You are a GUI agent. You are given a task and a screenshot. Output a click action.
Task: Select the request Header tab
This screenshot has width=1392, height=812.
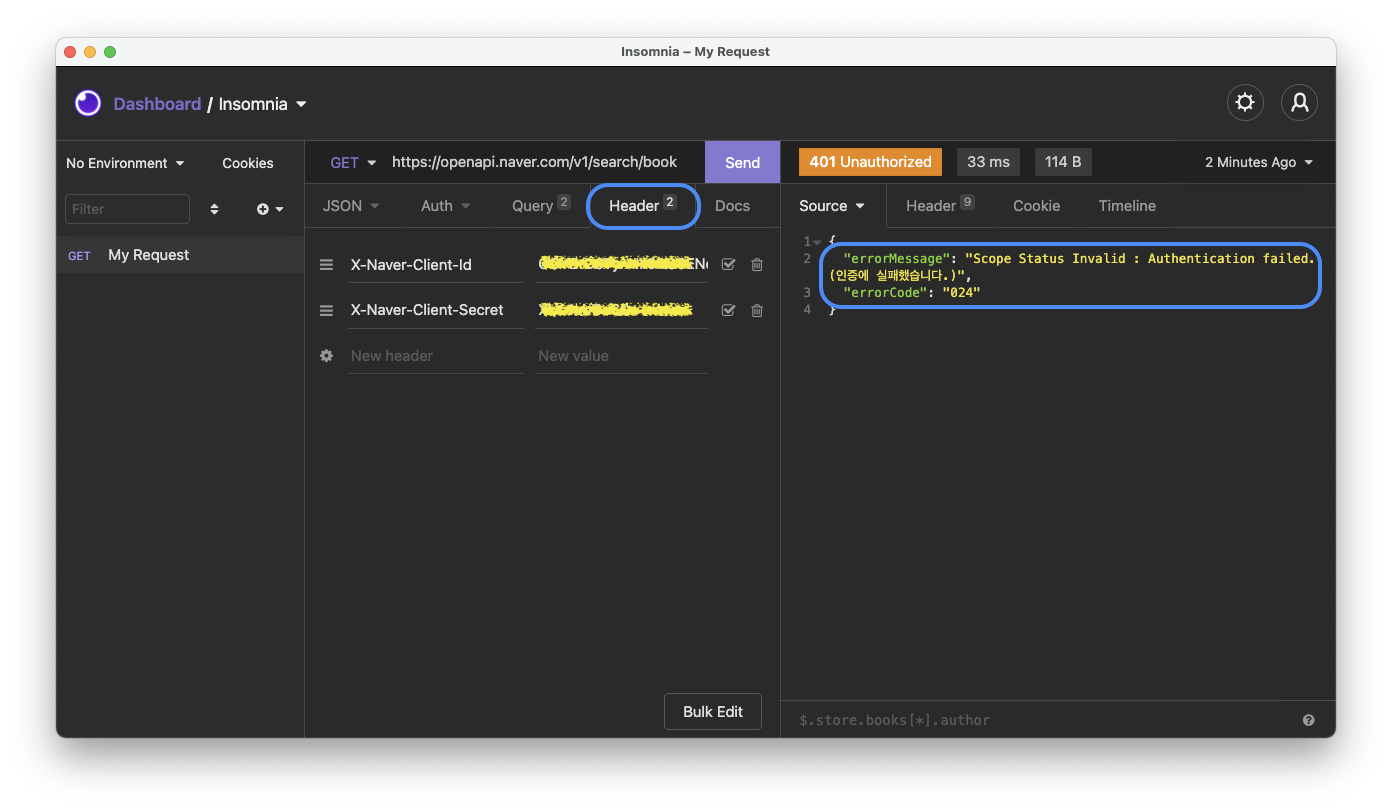[x=643, y=206]
